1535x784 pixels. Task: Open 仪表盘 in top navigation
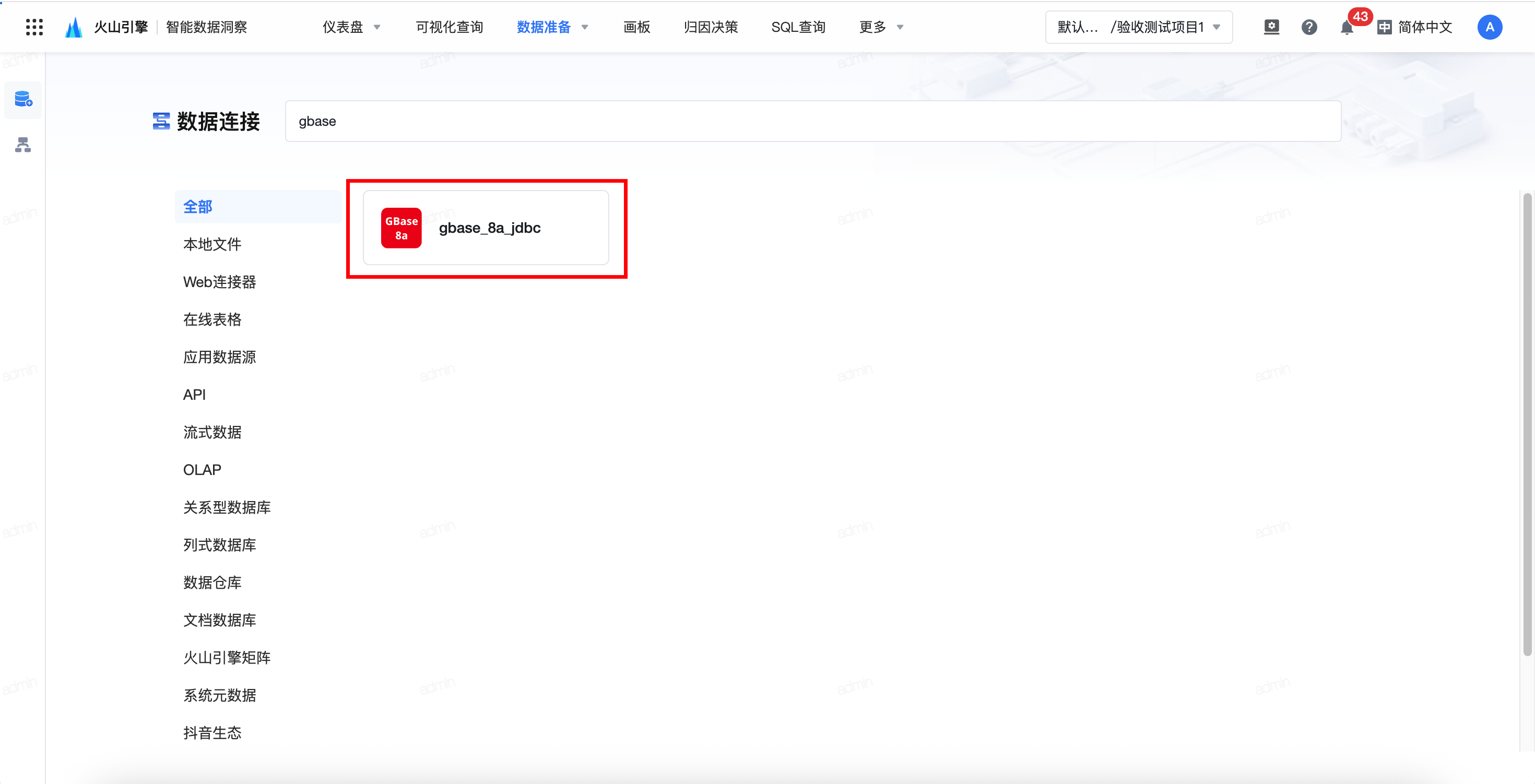click(343, 27)
